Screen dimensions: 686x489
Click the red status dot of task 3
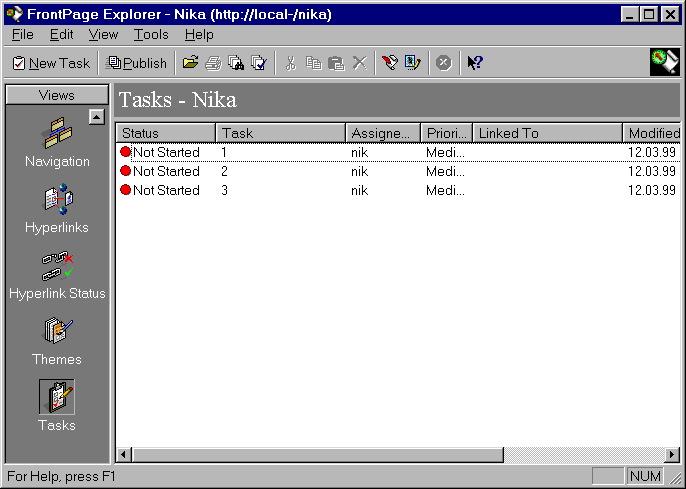(x=126, y=190)
